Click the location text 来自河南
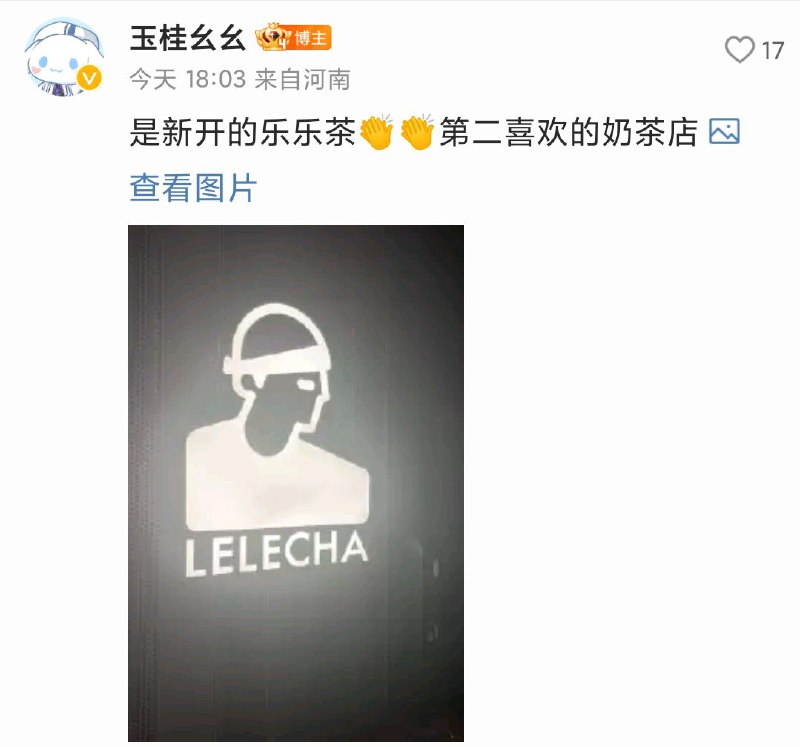 pos(303,80)
